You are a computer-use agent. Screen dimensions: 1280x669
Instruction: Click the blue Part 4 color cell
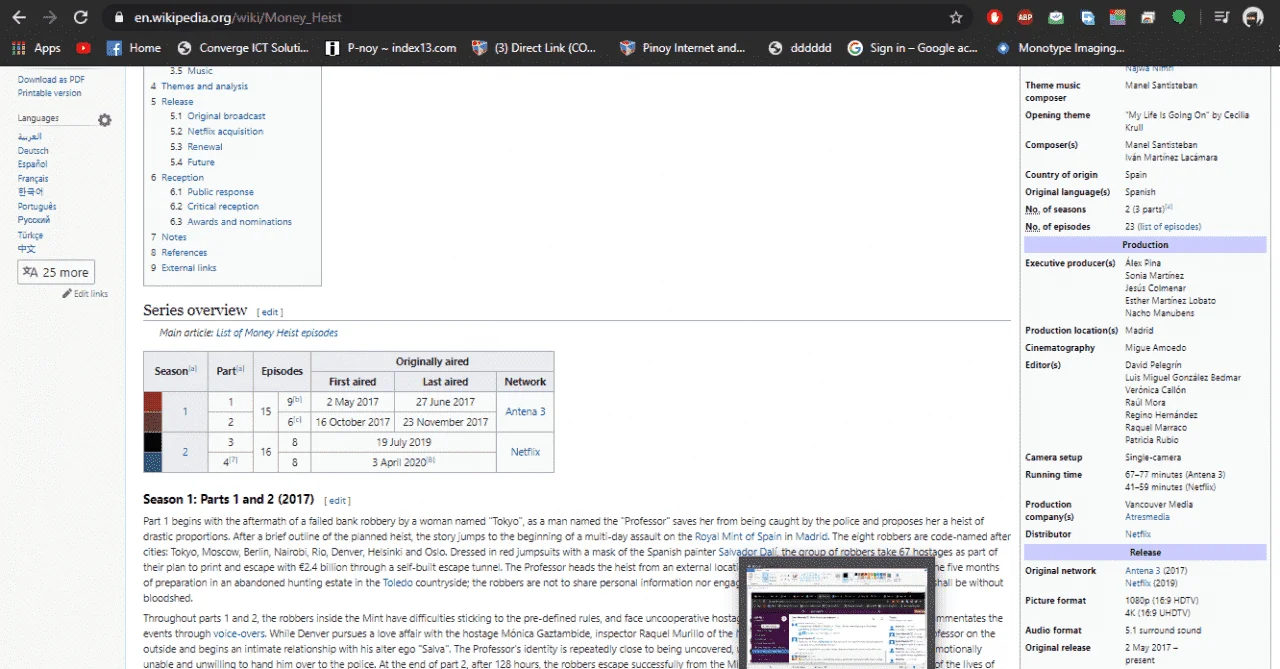click(152, 462)
